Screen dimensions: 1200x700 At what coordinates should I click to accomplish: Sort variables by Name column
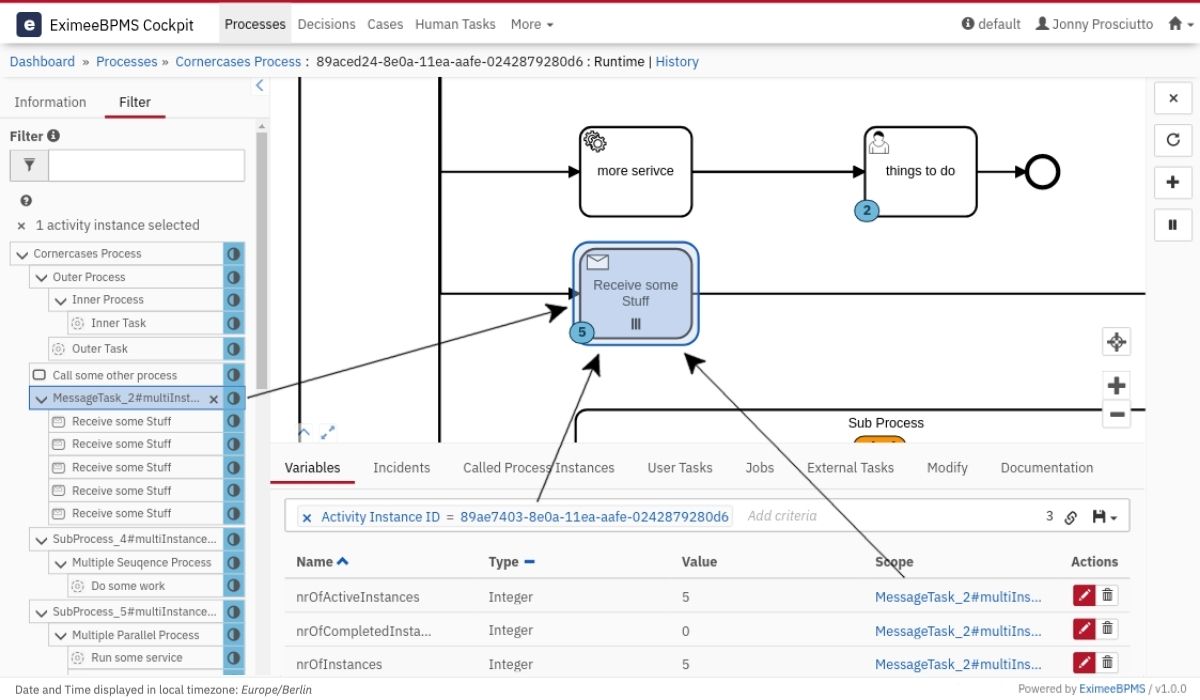(x=322, y=562)
